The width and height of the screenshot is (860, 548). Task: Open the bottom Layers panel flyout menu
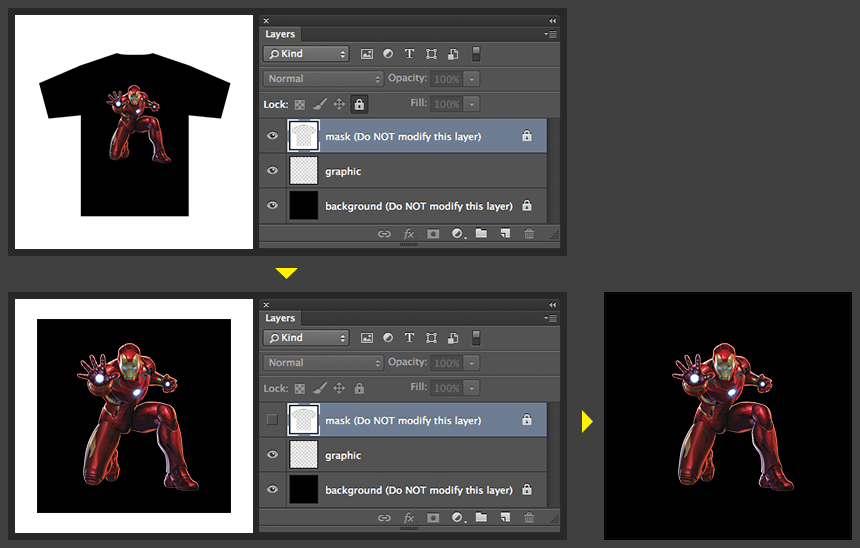(x=550, y=318)
